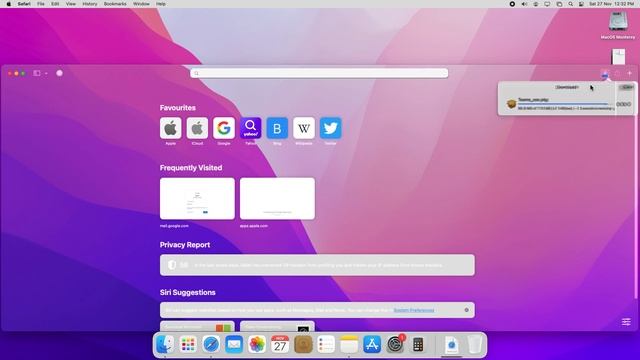The width and height of the screenshot is (640, 360).
Task: Click the privacy shield icon in toolbar
Action: (x=60, y=73)
